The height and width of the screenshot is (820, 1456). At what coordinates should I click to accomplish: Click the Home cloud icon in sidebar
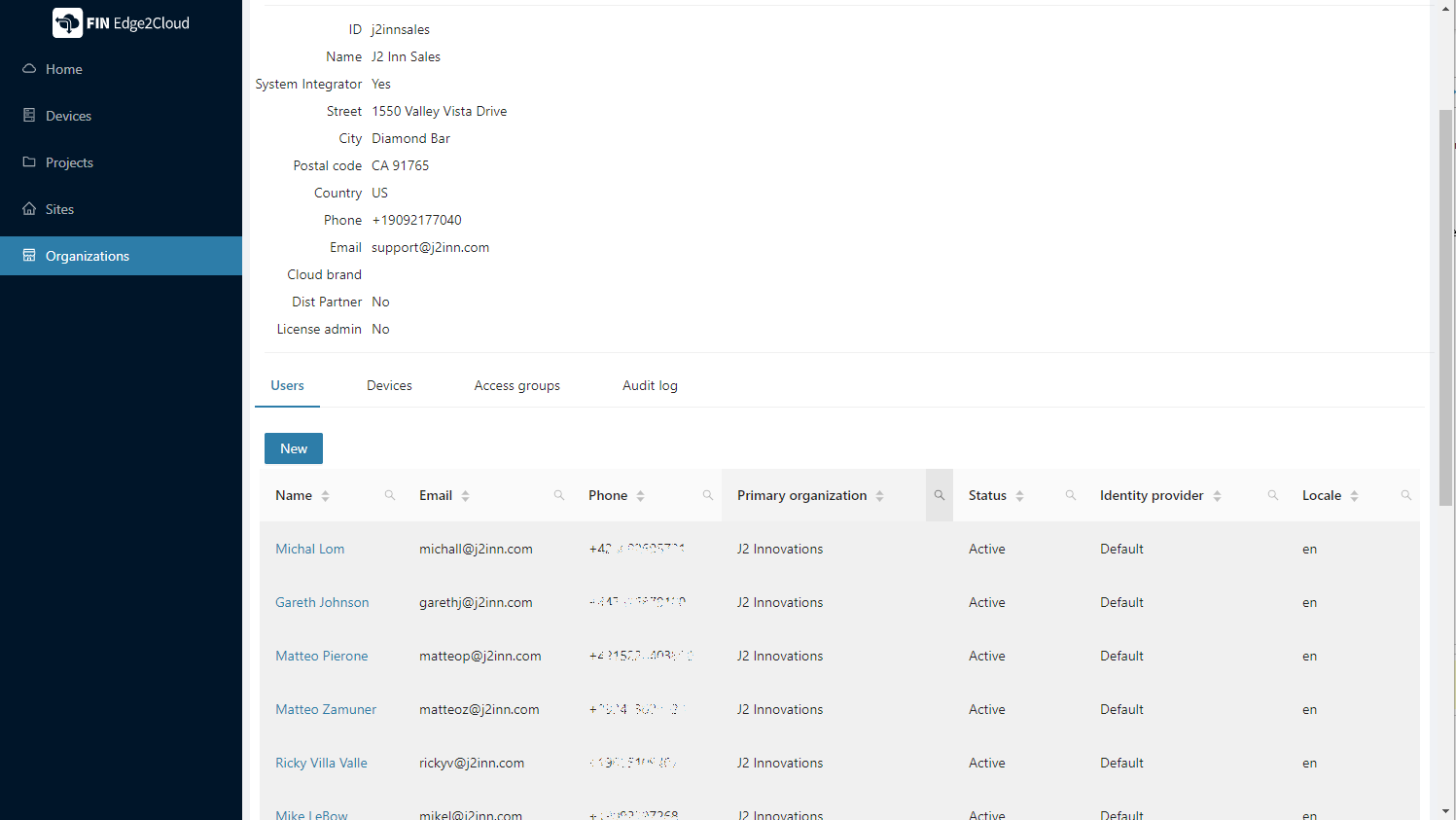point(29,69)
